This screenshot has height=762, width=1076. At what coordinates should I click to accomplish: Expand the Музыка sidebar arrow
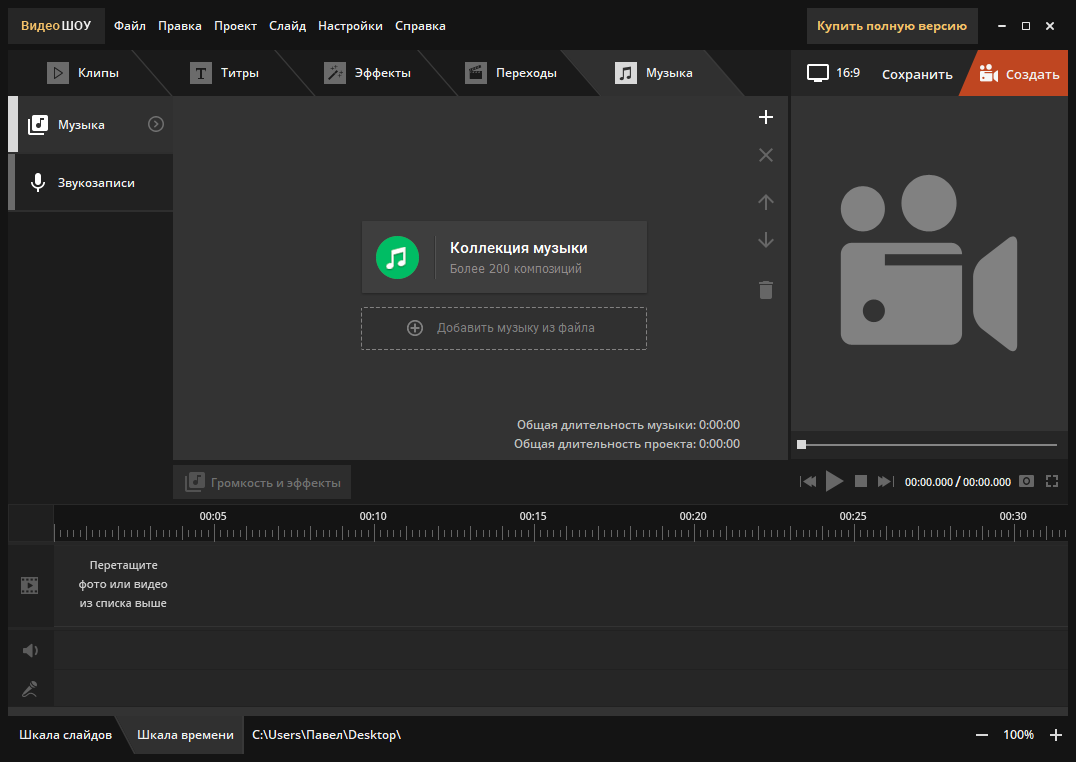tap(156, 124)
